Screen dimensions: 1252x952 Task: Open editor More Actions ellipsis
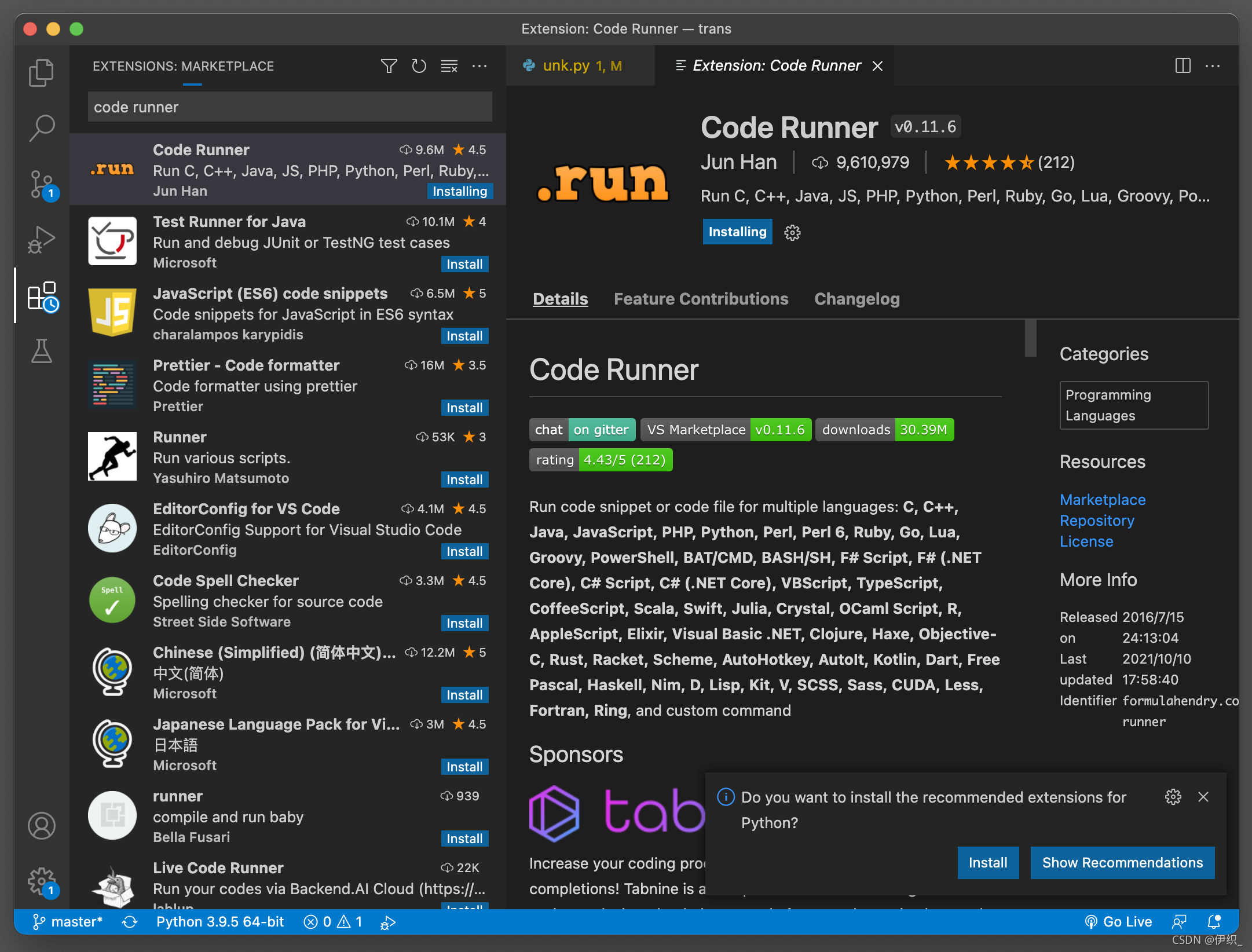[1213, 65]
